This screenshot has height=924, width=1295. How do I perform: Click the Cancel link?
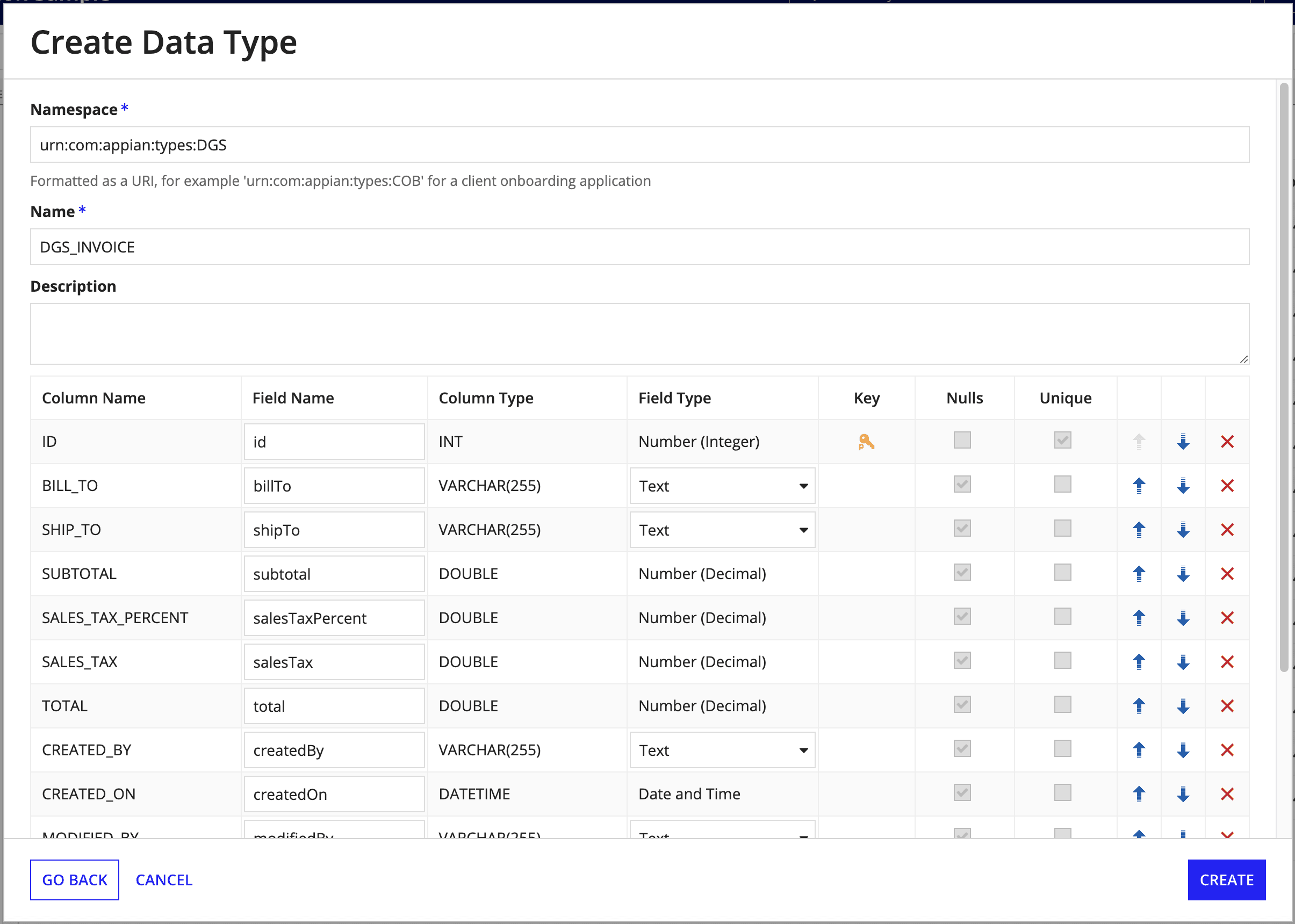pyautogui.click(x=164, y=879)
